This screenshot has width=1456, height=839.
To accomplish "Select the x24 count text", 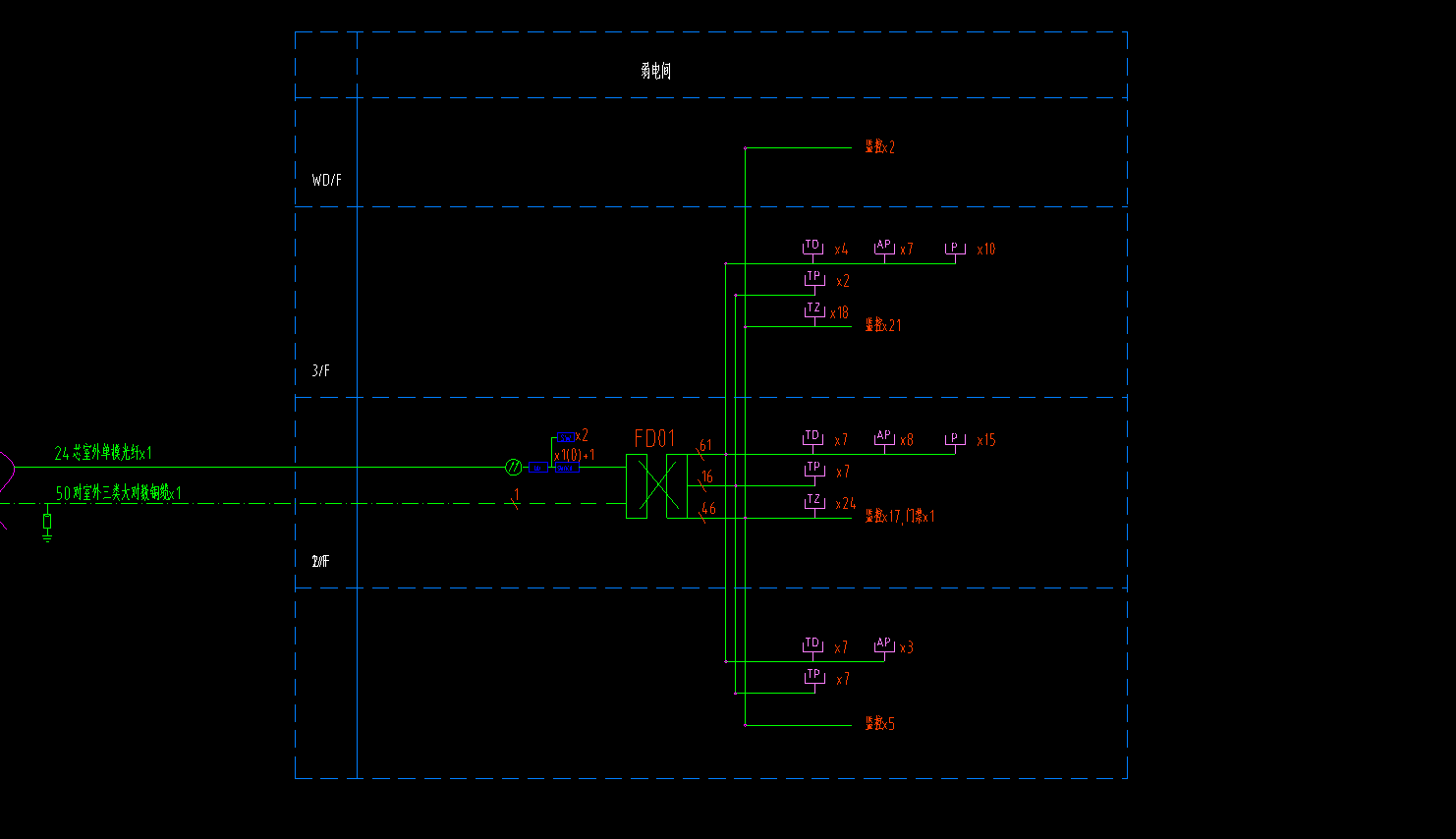I will tap(845, 503).
